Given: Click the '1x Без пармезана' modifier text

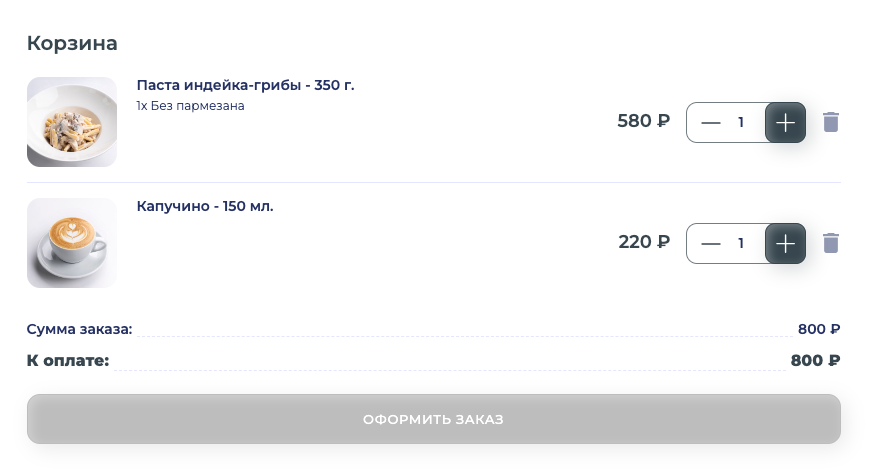Looking at the screenshot, I should pyautogui.click(x=190, y=105).
